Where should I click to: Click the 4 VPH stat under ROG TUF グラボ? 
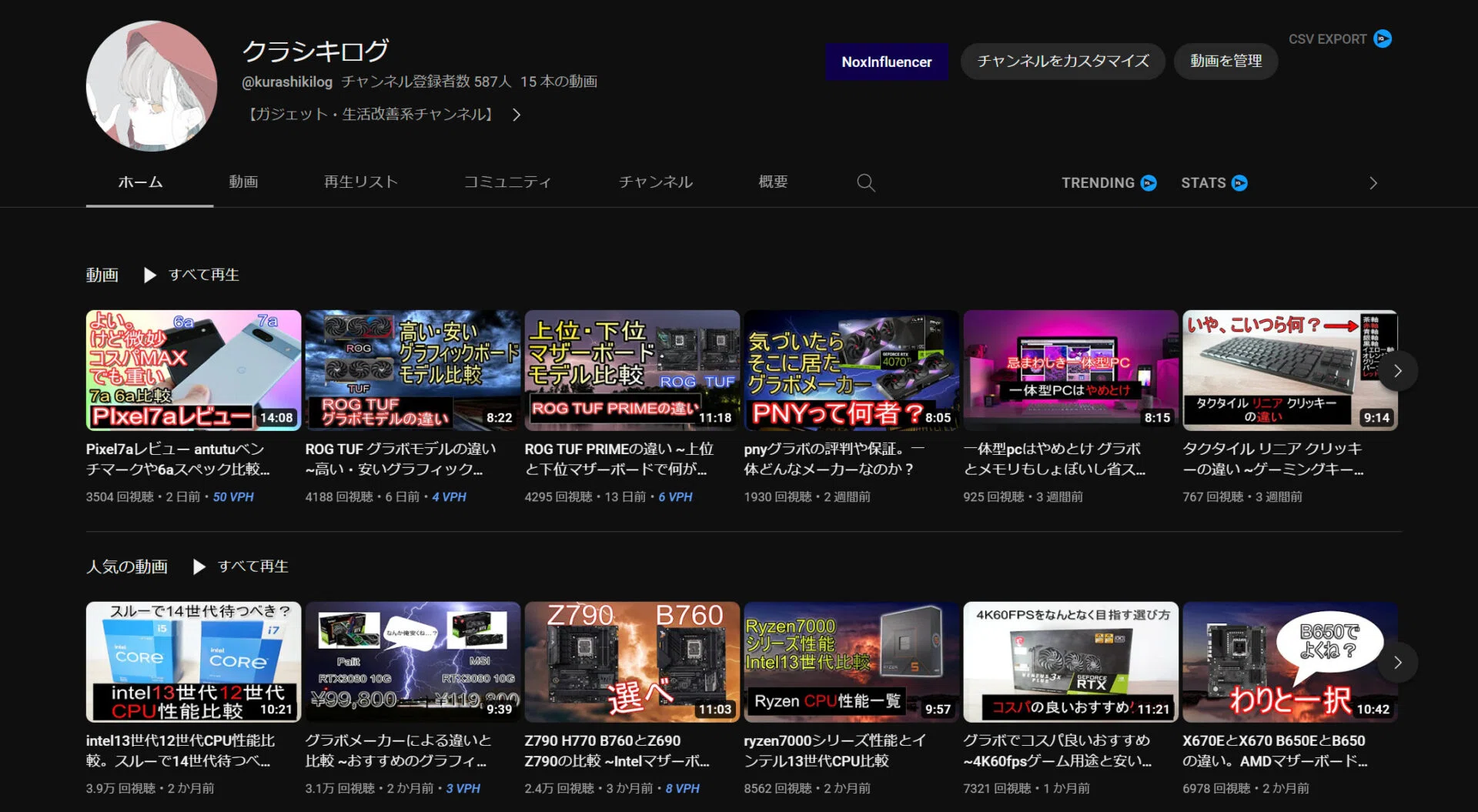449,497
